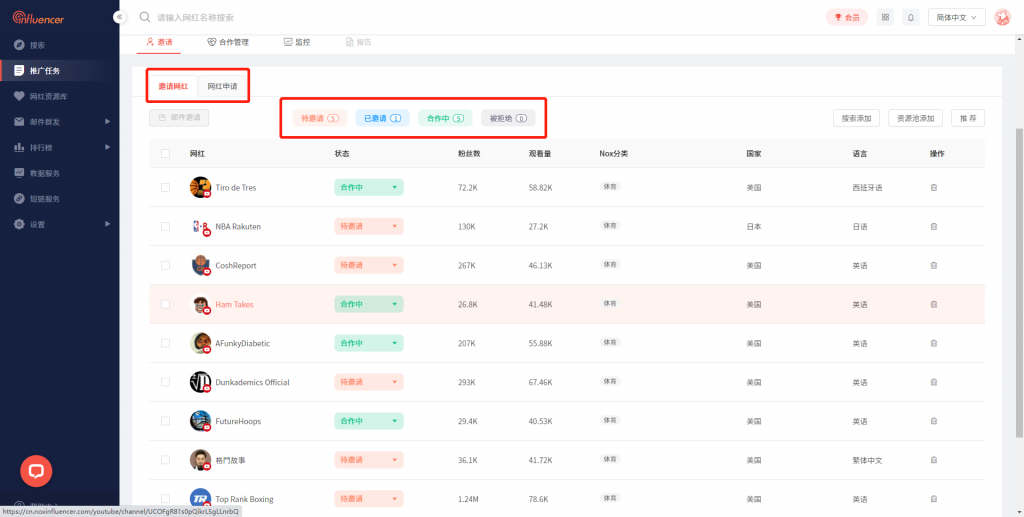Screen dimensions: 1024x517
Task: Open the 简体中文 language dropdown
Action: pos(957,17)
